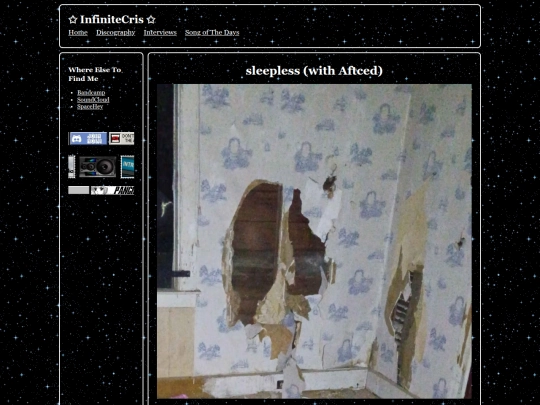Click the blank gray badge
The image size is (540, 405).
point(79,190)
